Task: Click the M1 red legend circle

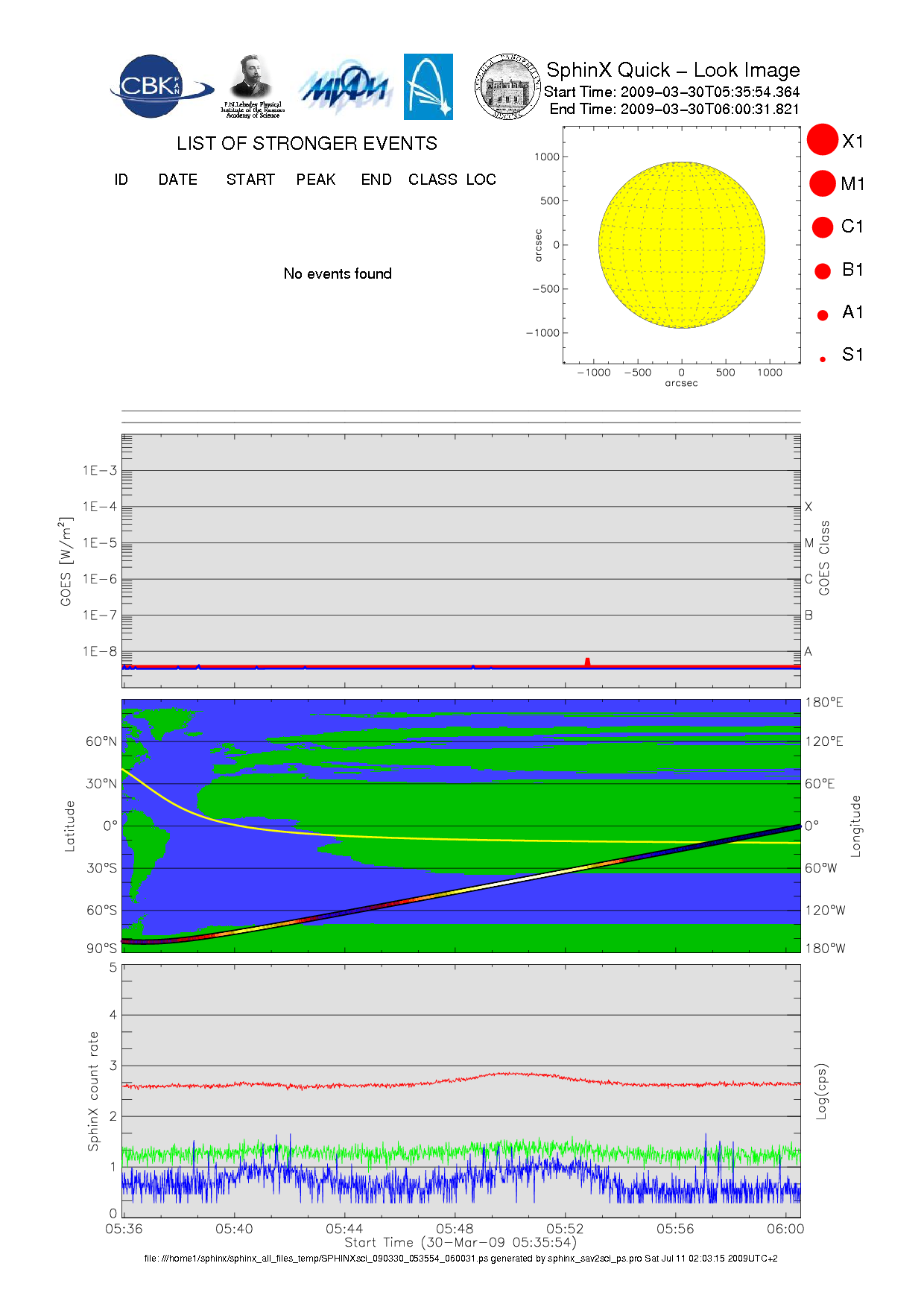Action: click(823, 183)
